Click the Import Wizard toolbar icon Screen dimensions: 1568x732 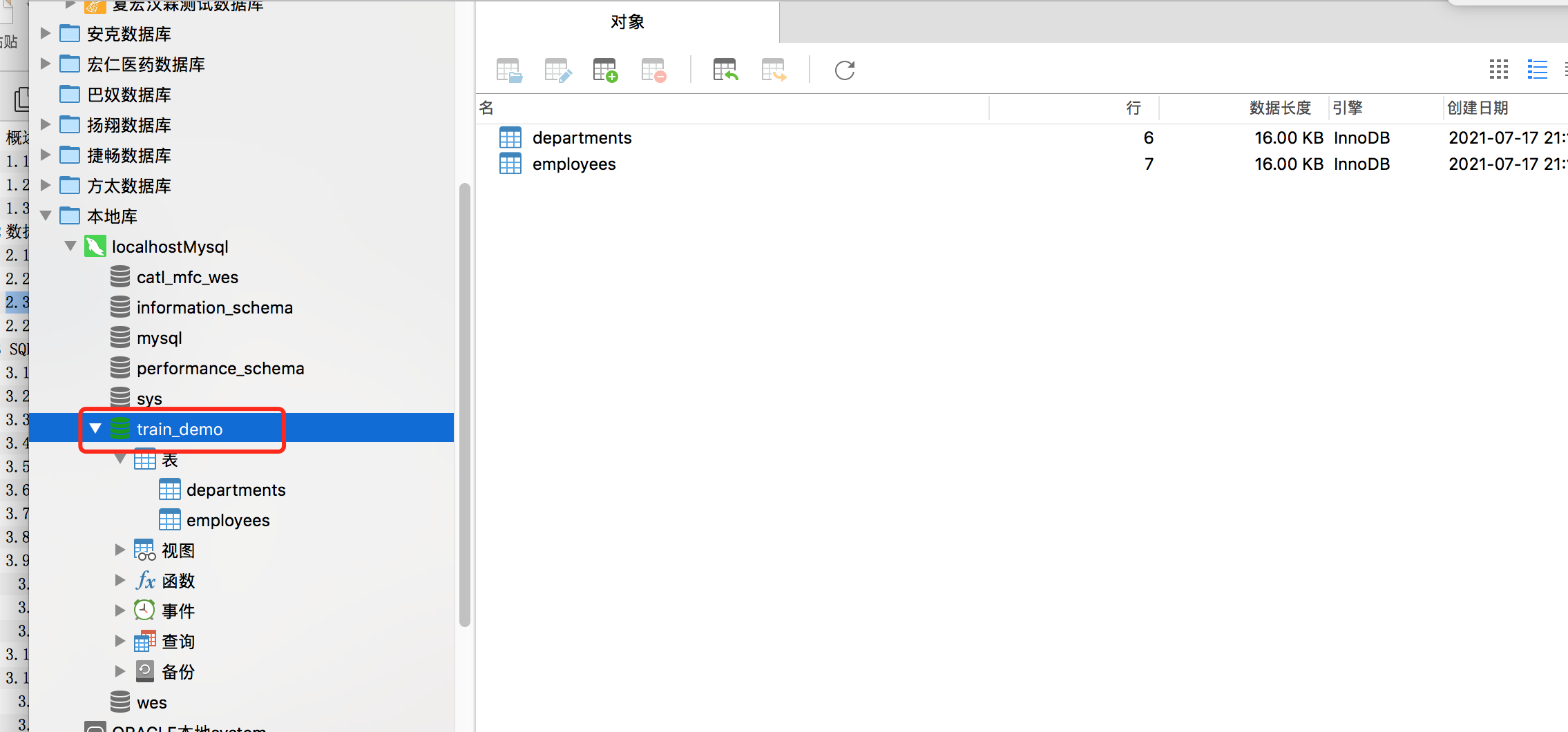pos(725,70)
